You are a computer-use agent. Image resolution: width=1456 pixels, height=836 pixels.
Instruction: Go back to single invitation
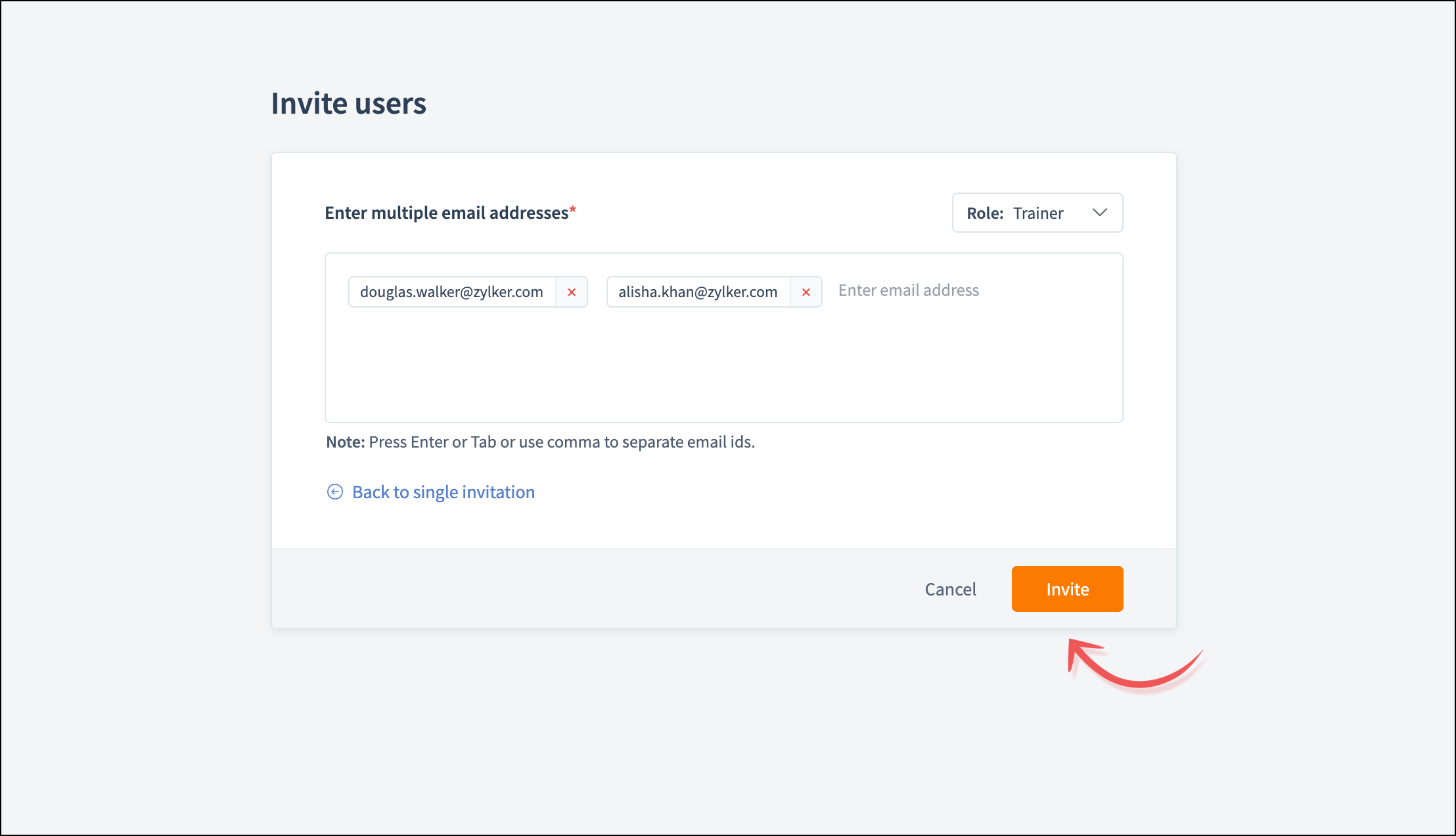tap(444, 492)
